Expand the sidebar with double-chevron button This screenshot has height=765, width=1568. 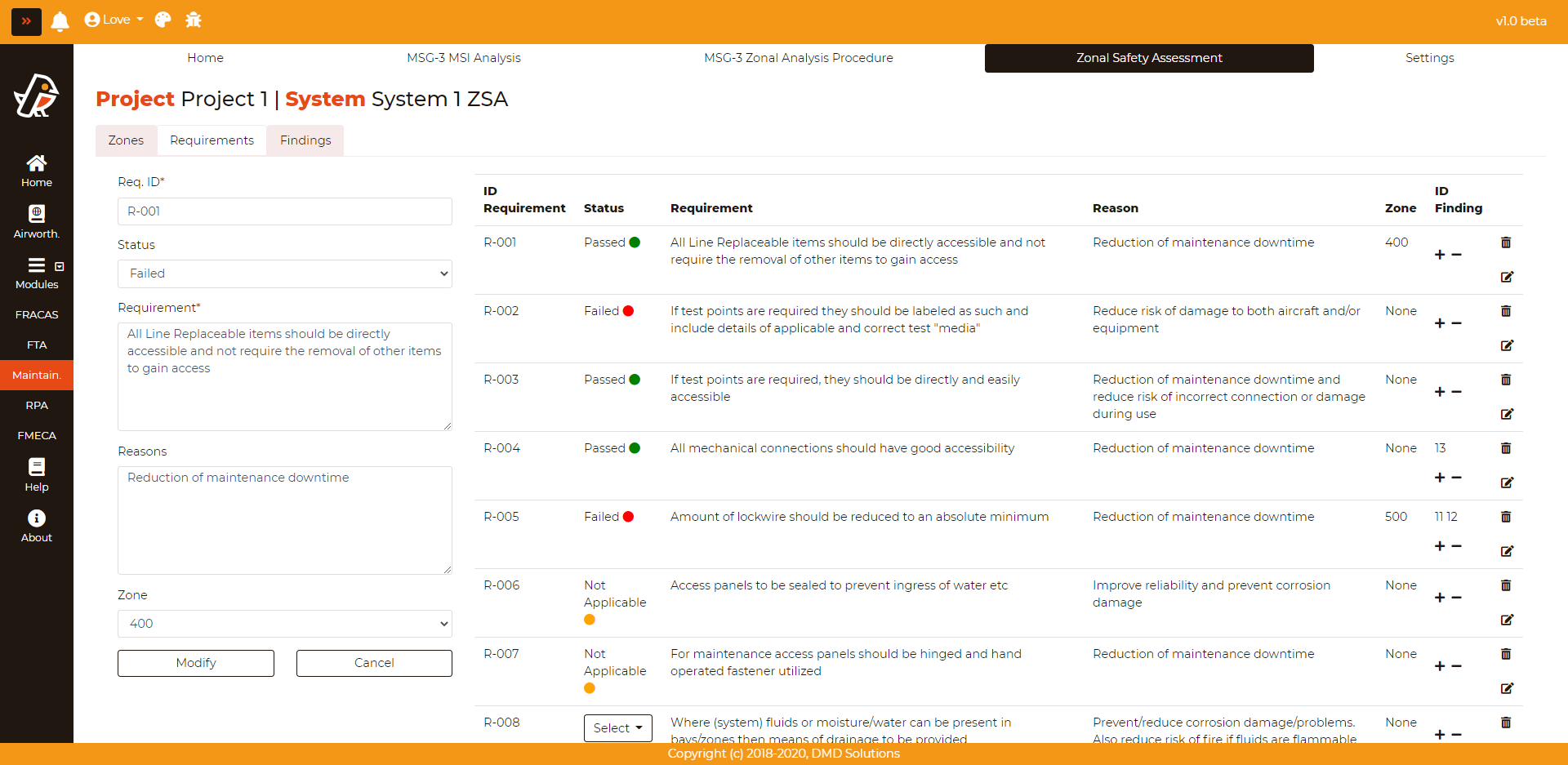pos(26,21)
